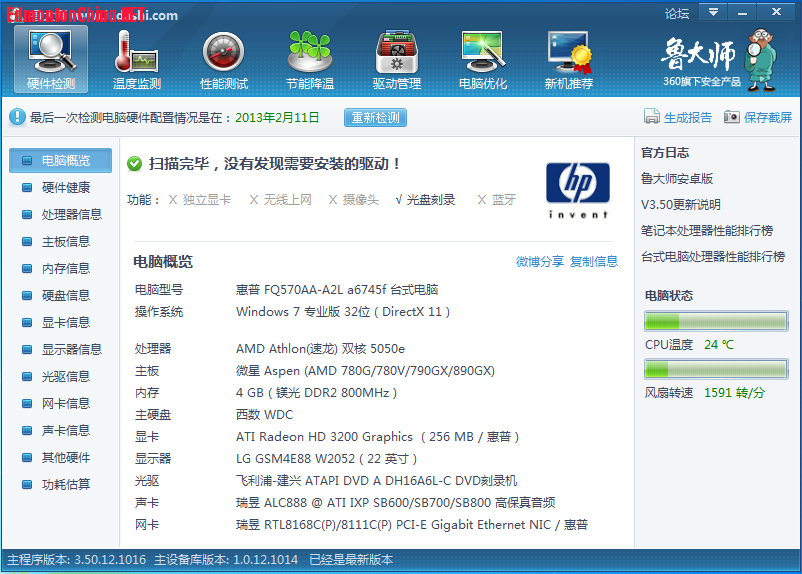Click the 生成报告 link text
Screen dimensions: 802x574
coord(687,118)
